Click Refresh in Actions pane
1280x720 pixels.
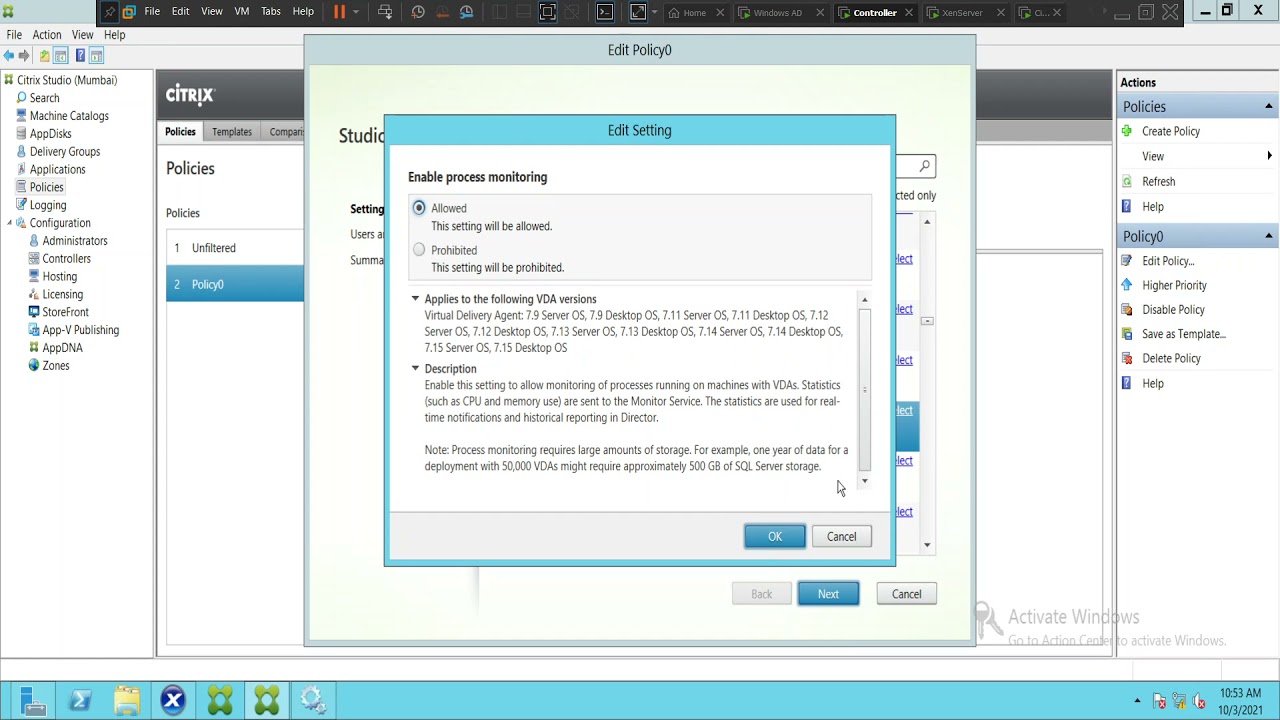coord(1159,182)
